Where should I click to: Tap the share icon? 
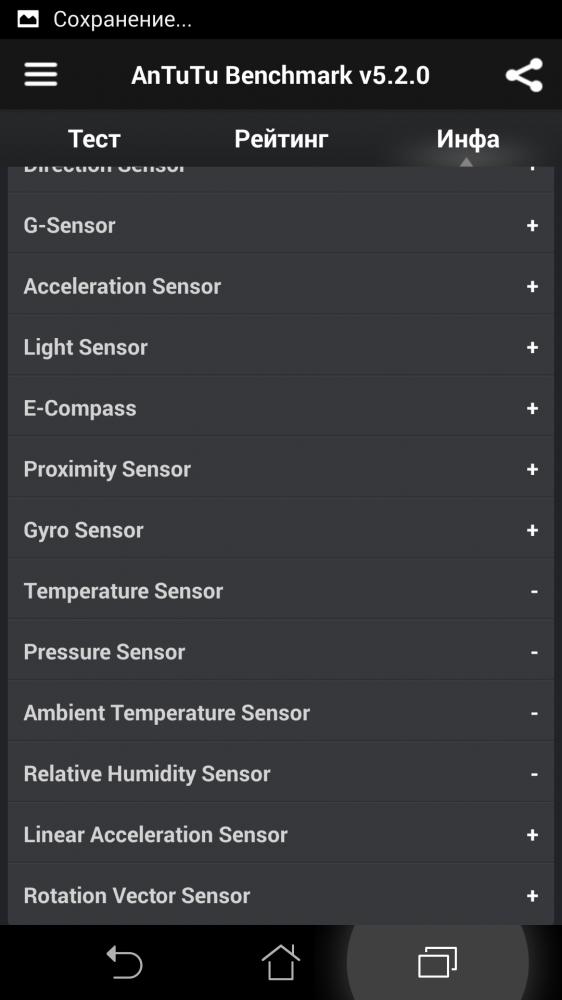524,75
